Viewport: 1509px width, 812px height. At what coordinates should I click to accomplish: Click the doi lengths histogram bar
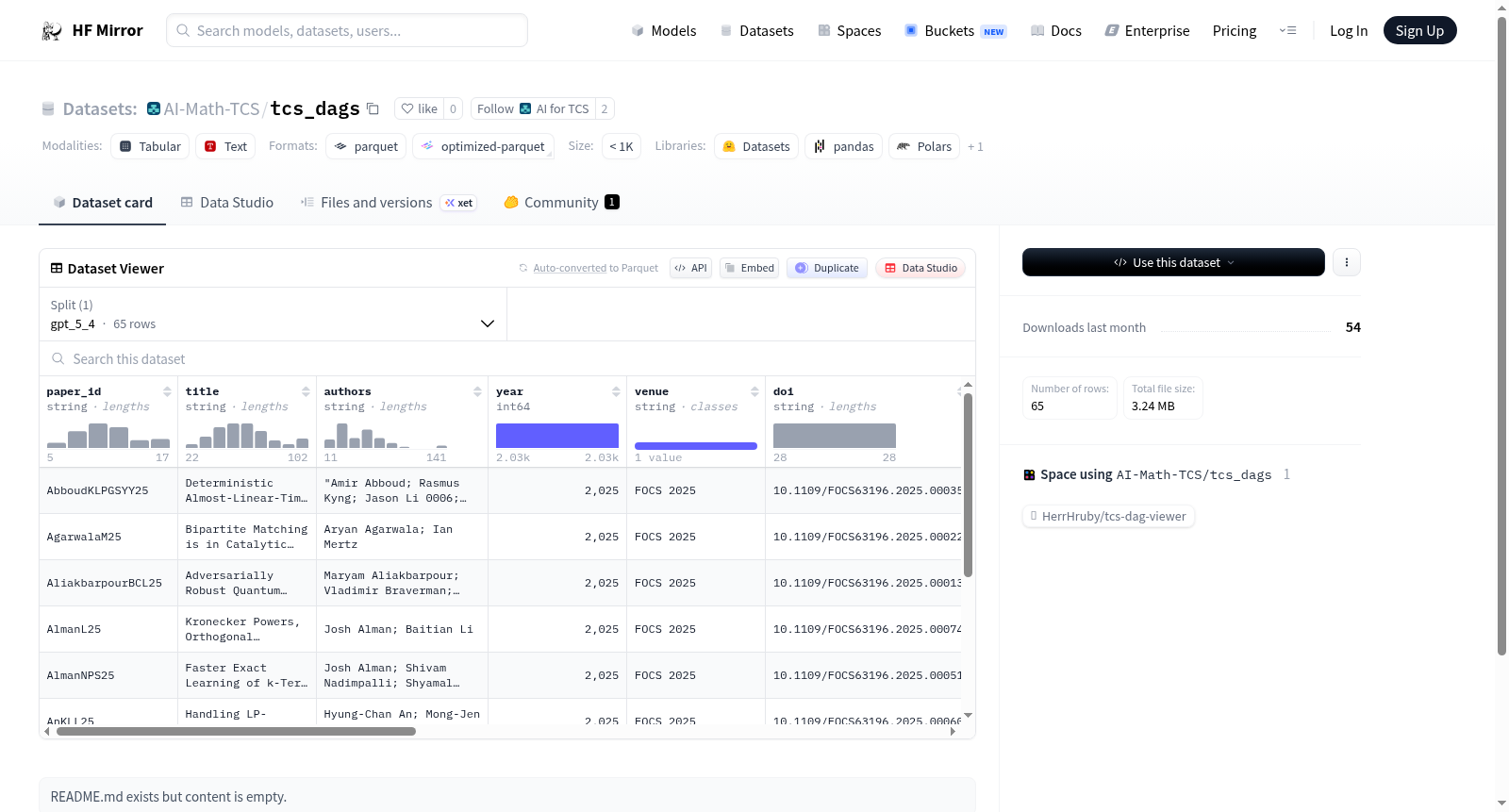(x=835, y=436)
